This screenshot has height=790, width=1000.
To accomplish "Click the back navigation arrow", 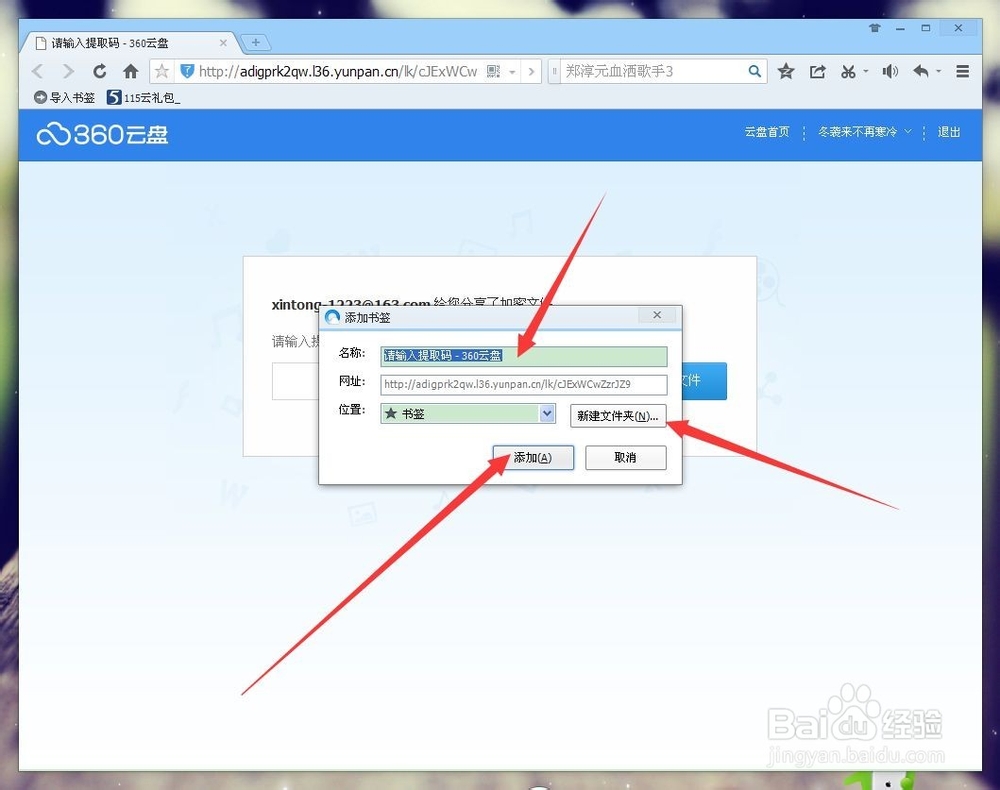I will click(x=37, y=71).
